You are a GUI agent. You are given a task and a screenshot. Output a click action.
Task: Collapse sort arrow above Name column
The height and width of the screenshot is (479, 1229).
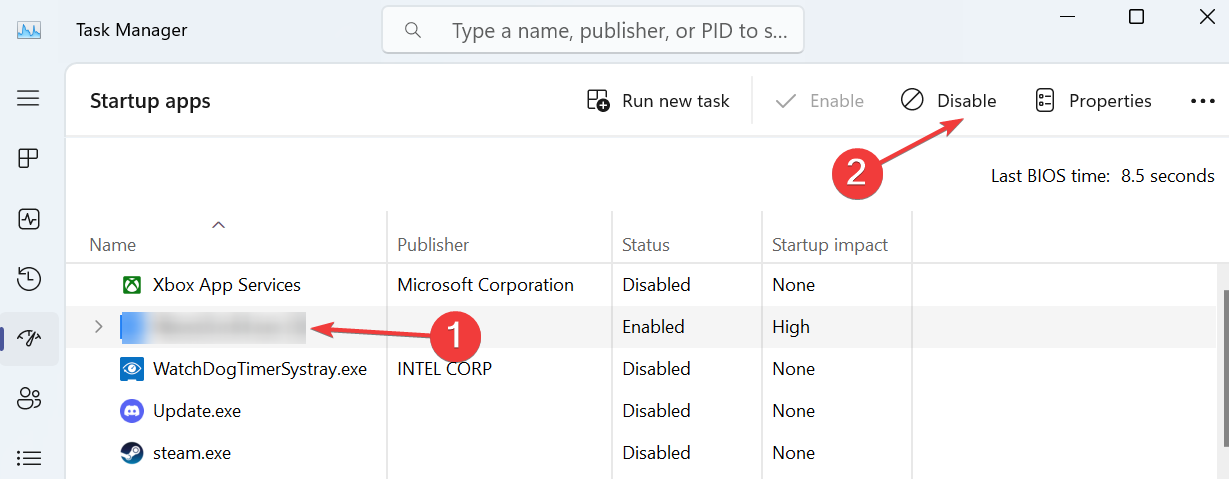[218, 225]
